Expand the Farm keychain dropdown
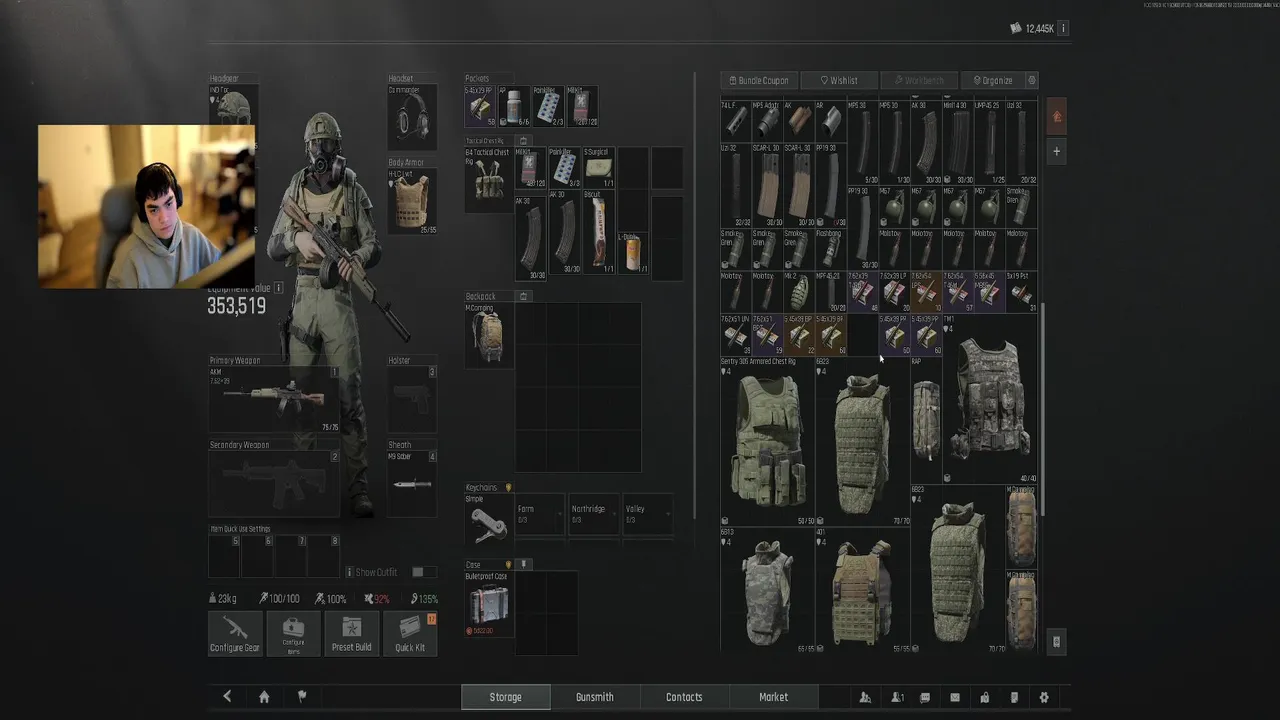 coord(540,514)
